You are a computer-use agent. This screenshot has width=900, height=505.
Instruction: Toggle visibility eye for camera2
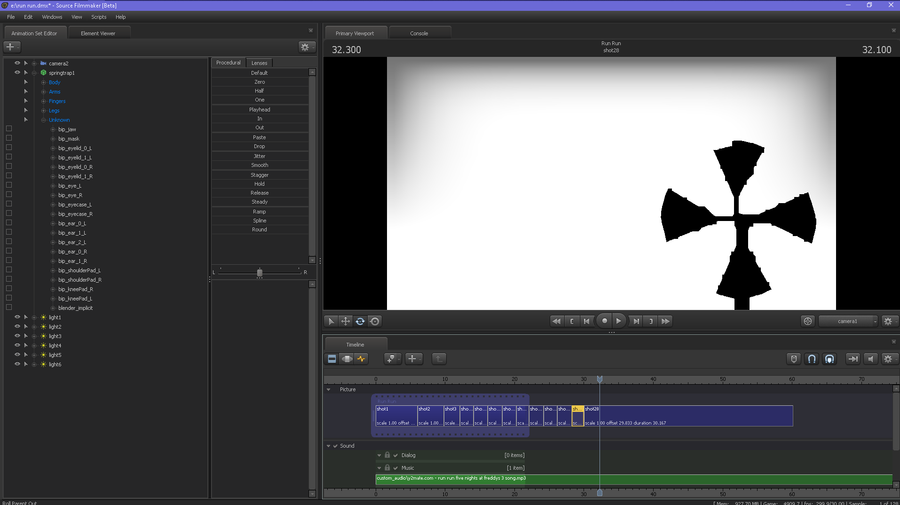pyautogui.click(x=17, y=63)
